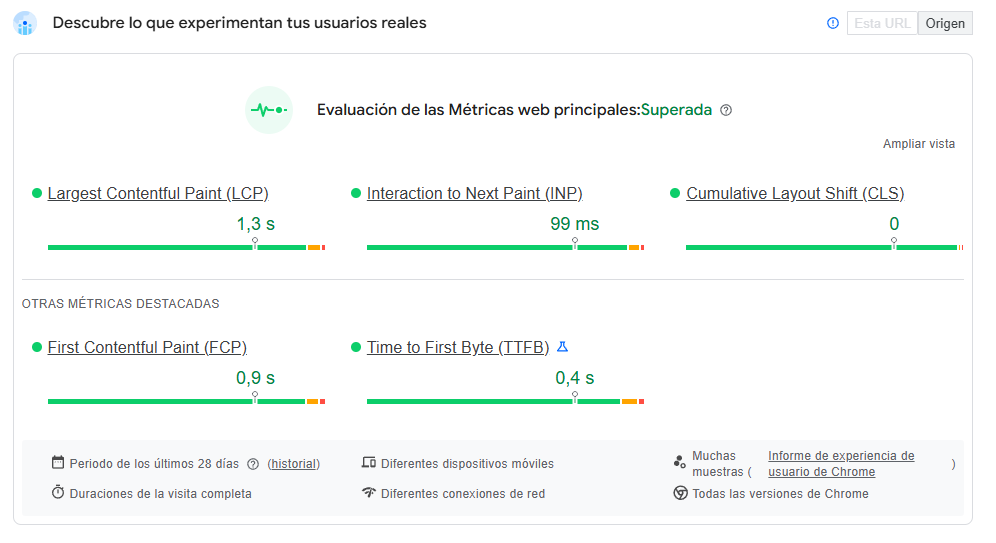996x543 pixels.
Task: Click the Core Web Vitals pulse icon
Action: click(268, 110)
